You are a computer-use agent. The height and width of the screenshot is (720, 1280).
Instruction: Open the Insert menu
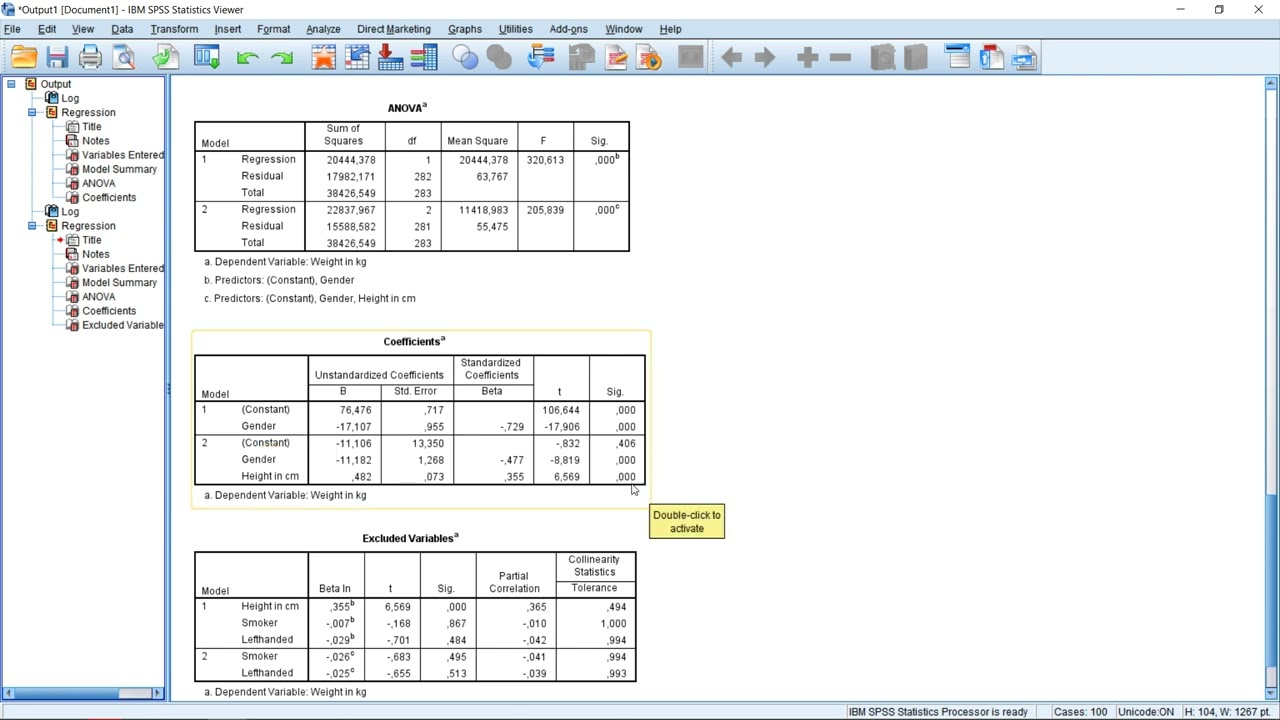(227, 29)
